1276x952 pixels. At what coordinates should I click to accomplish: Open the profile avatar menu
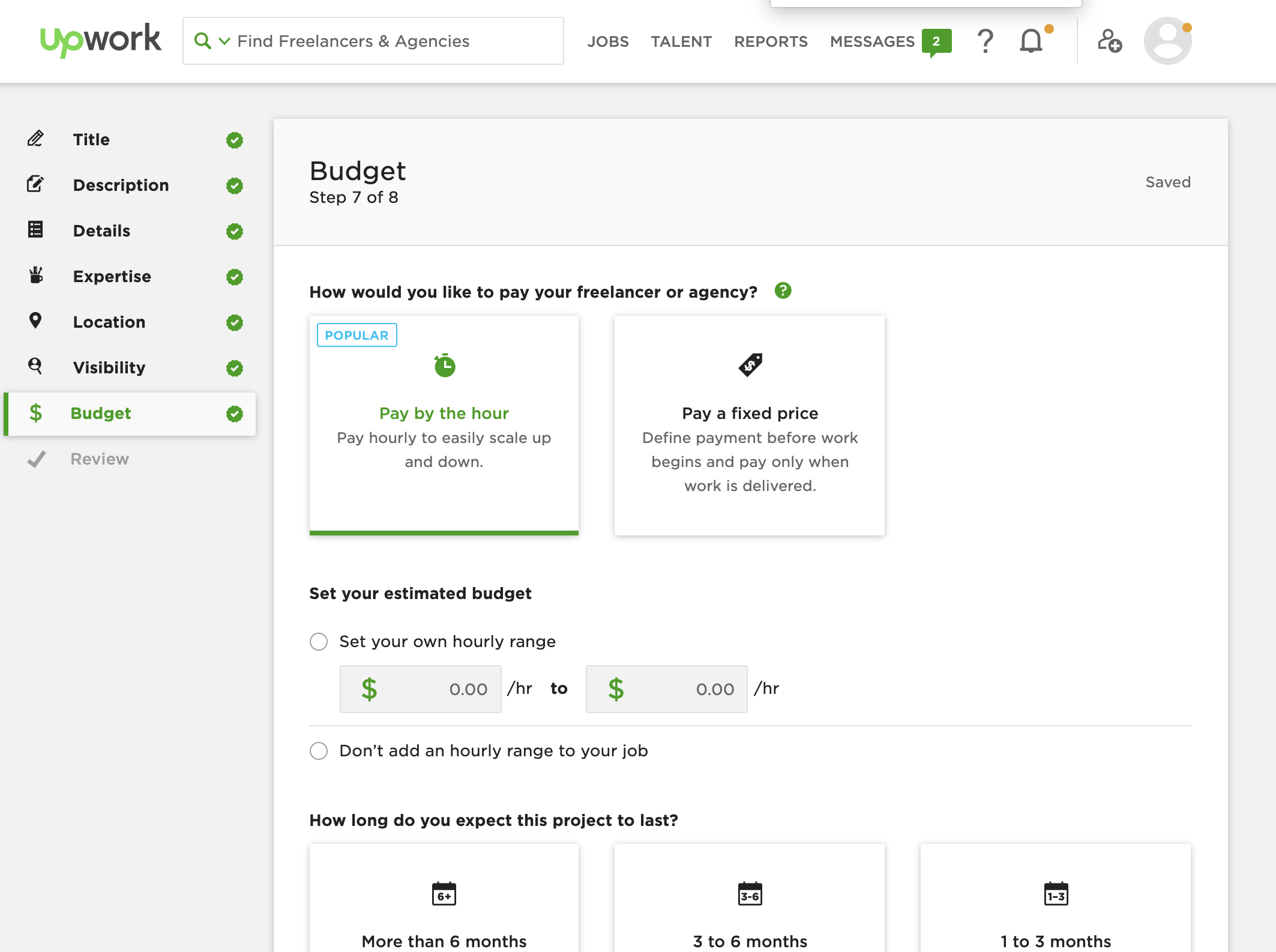tap(1167, 41)
